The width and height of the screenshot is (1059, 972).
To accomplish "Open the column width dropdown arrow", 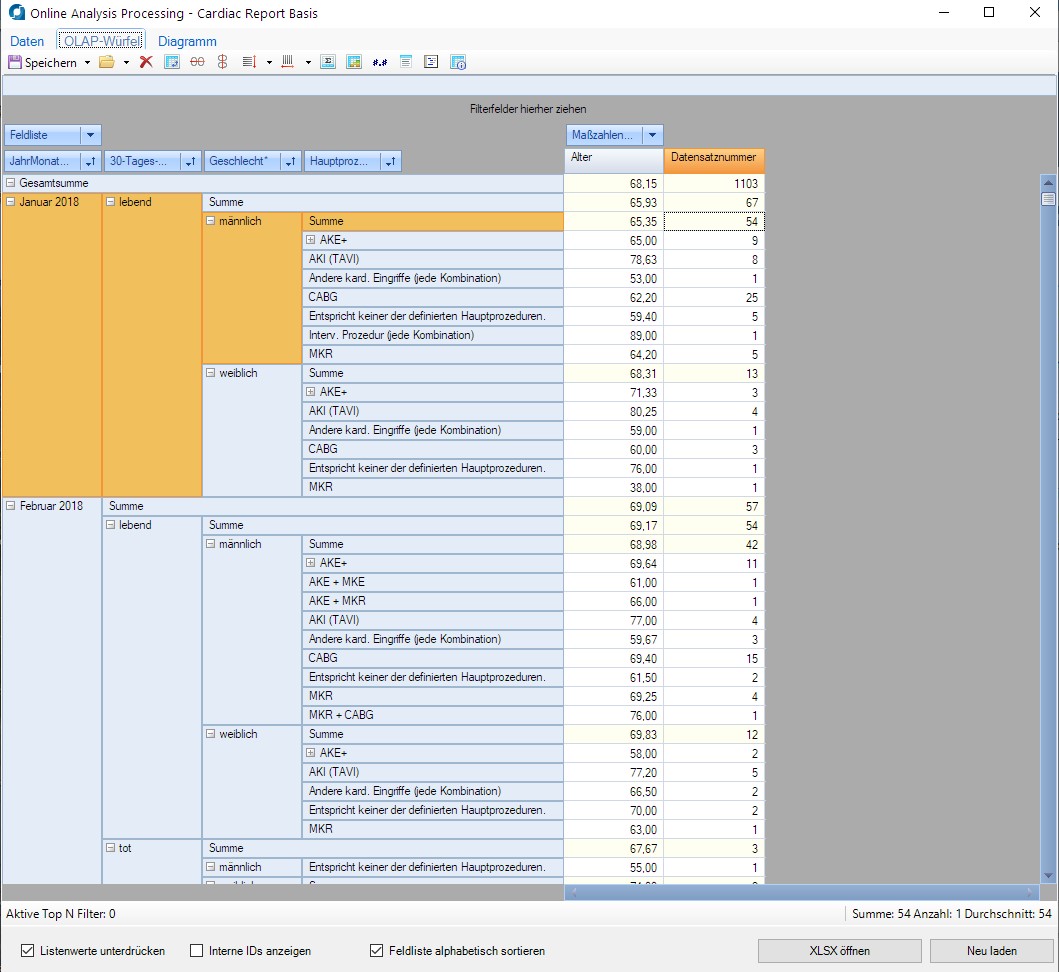I will [x=308, y=63].
